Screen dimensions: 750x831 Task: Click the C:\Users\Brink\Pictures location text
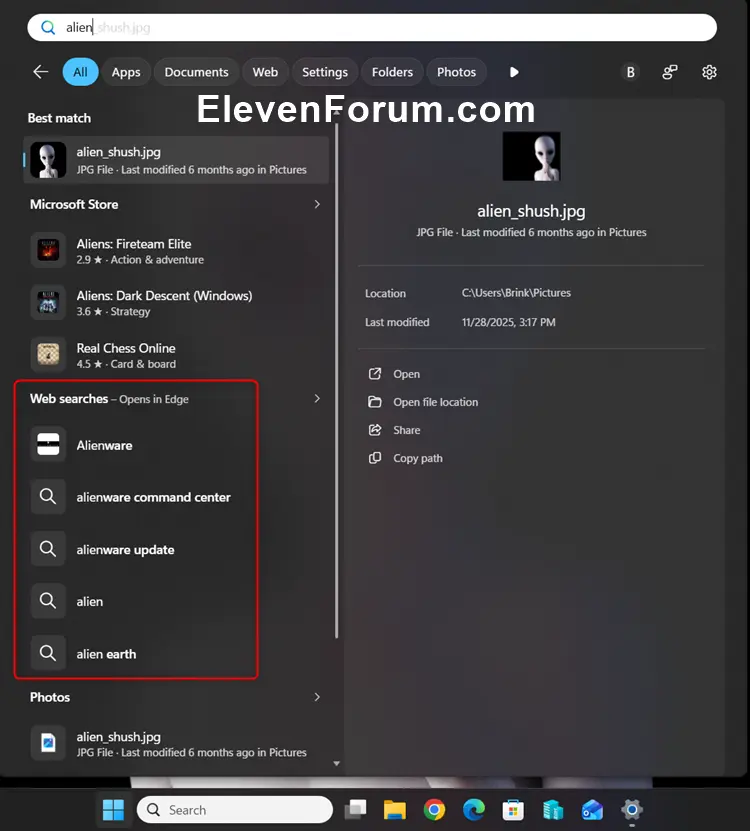point(516,293)
